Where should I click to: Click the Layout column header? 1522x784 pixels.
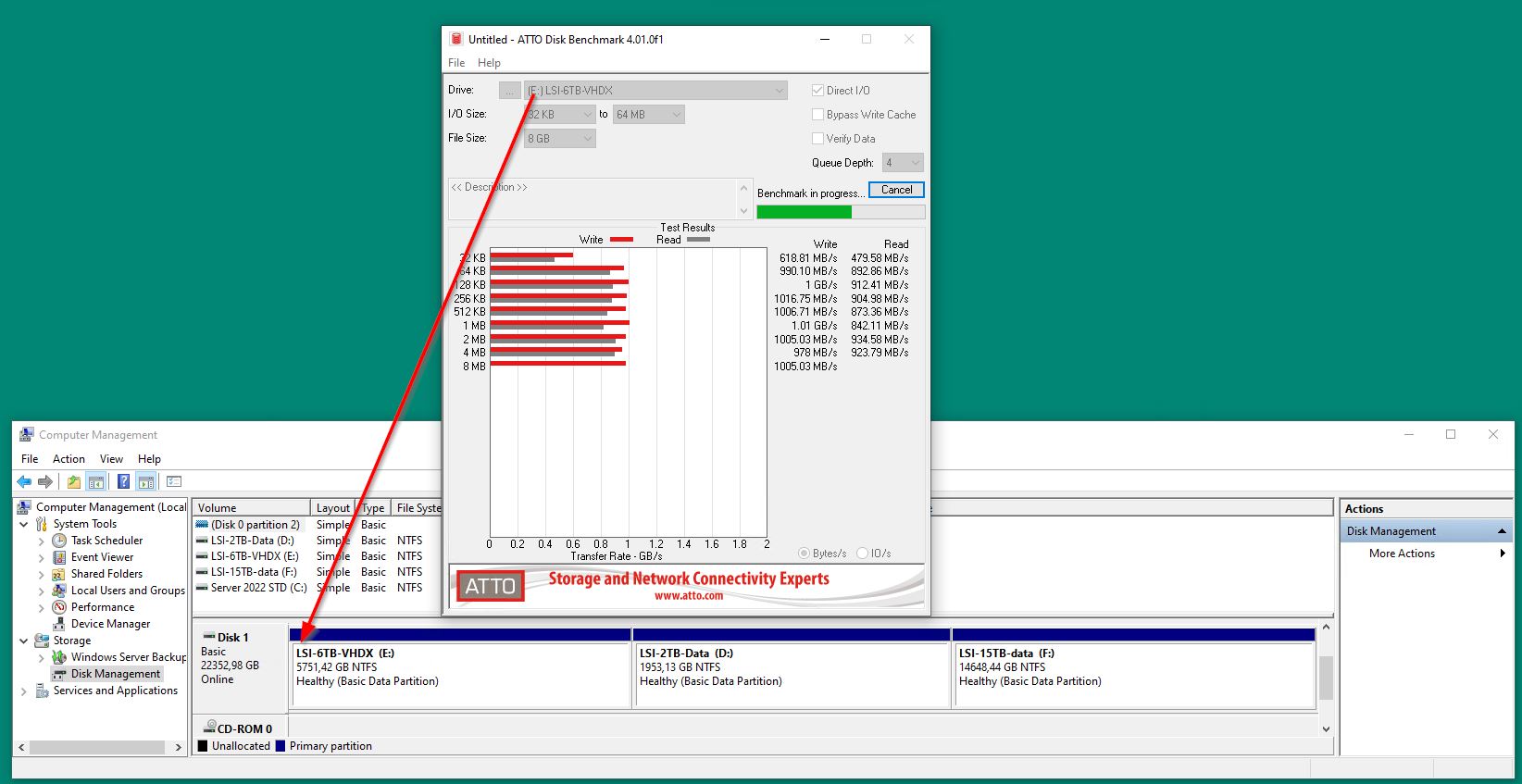(332, 507)
